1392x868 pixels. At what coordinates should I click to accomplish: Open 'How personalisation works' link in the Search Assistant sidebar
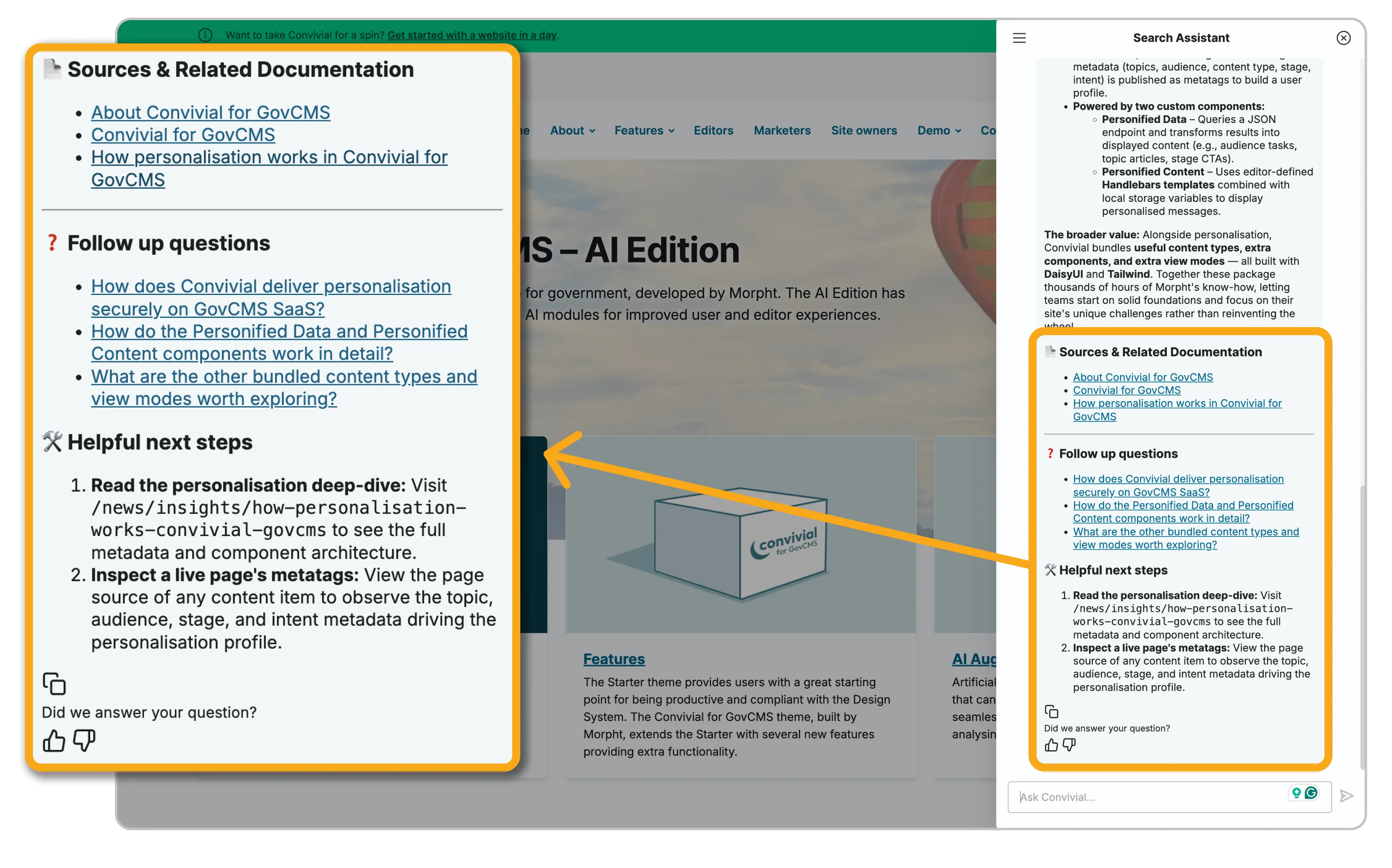(x=1177, y=410)
